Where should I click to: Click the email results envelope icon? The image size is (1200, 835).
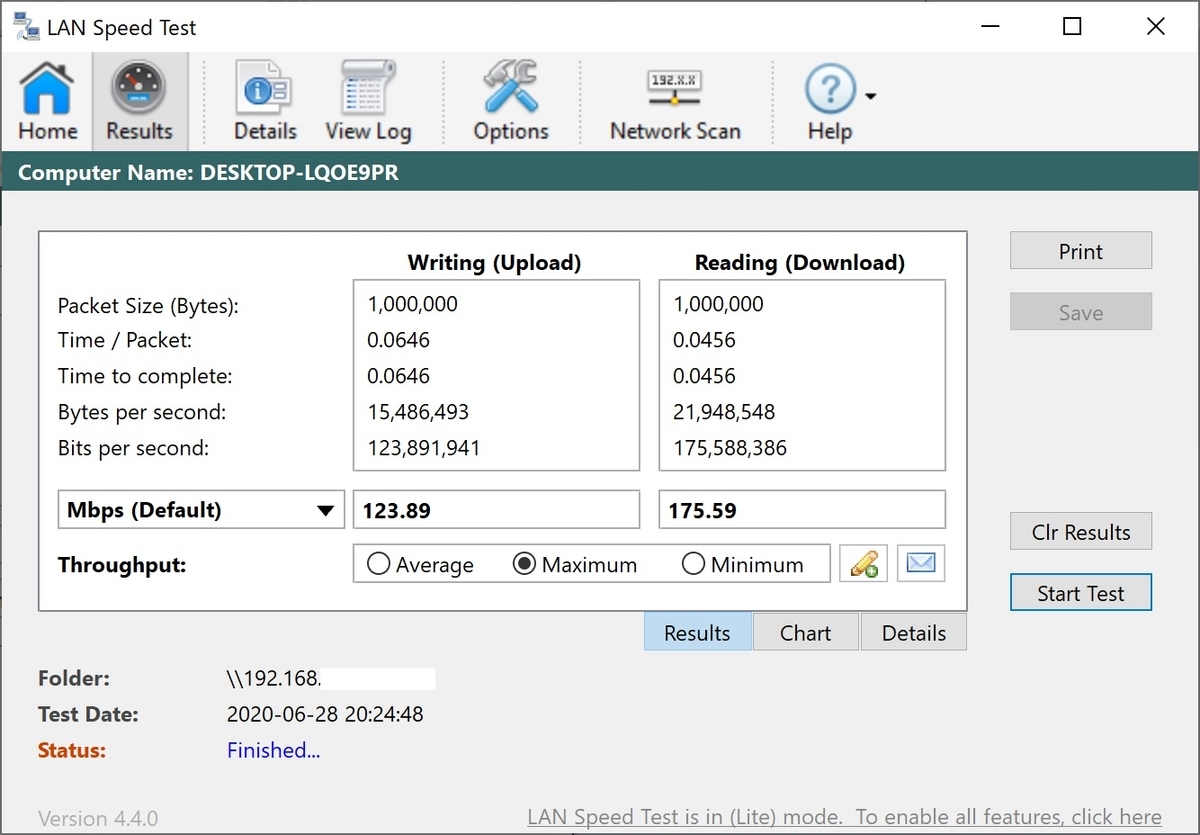(x=921, y=564)
